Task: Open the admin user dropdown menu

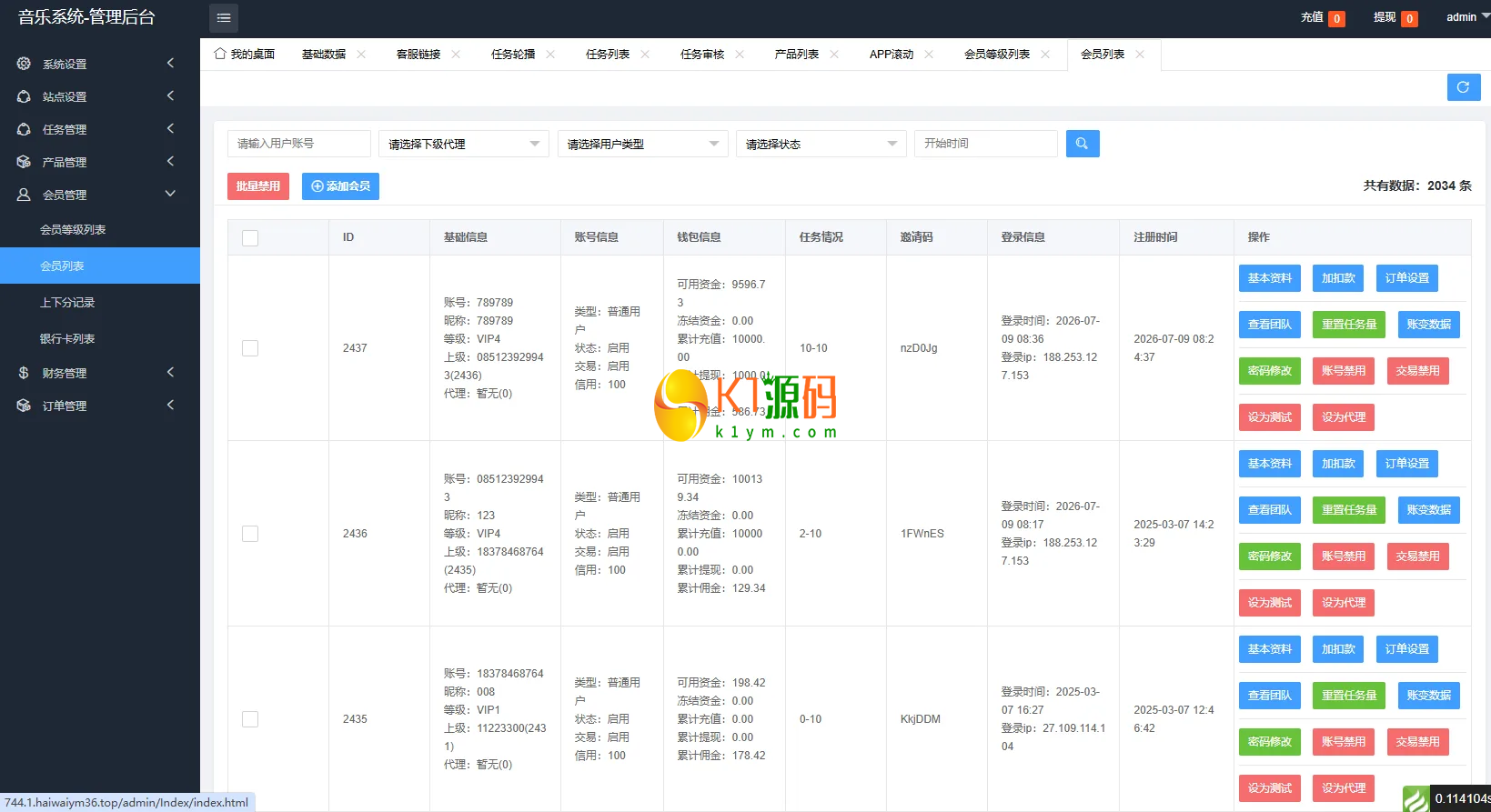Action: click(1467, 17)
